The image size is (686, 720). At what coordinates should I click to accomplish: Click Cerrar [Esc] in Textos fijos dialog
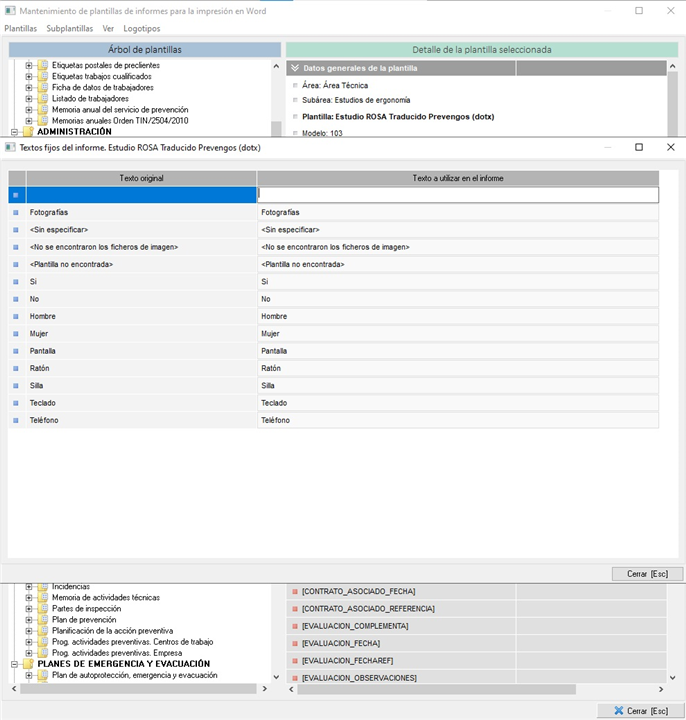click(647, 574)
